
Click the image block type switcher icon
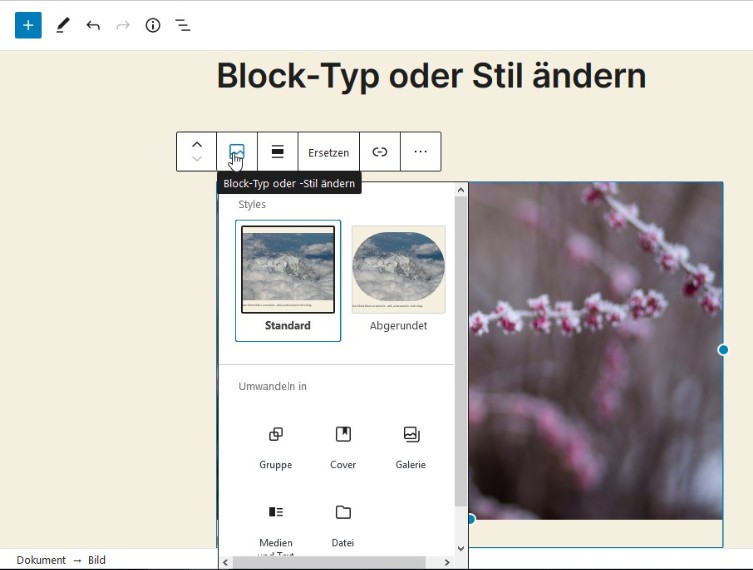[237, 152]
